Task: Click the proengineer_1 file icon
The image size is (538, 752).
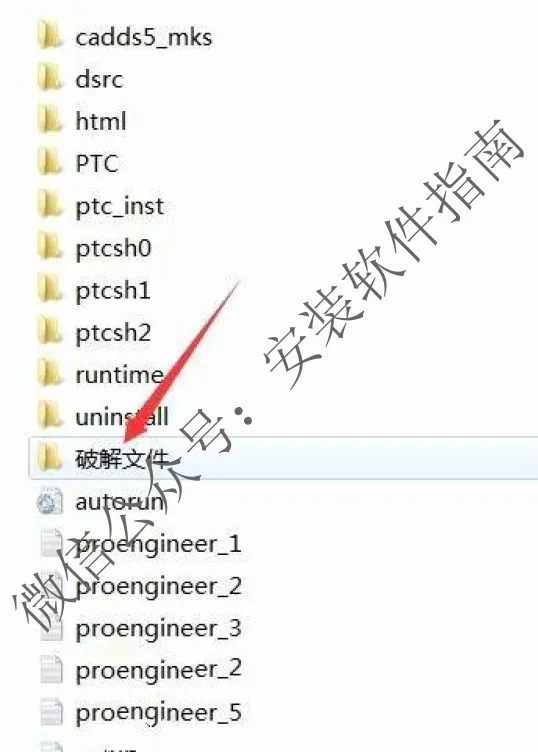Action: [51, 543]
